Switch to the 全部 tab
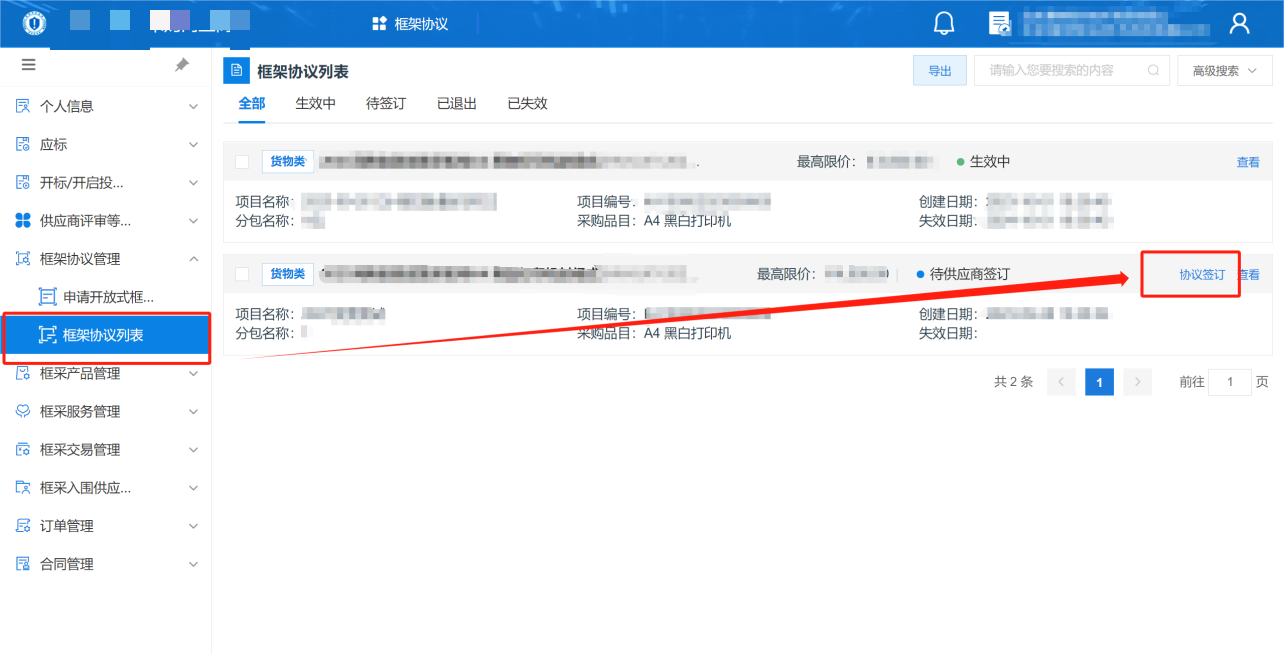1284x654 pixels. (252, 104)
